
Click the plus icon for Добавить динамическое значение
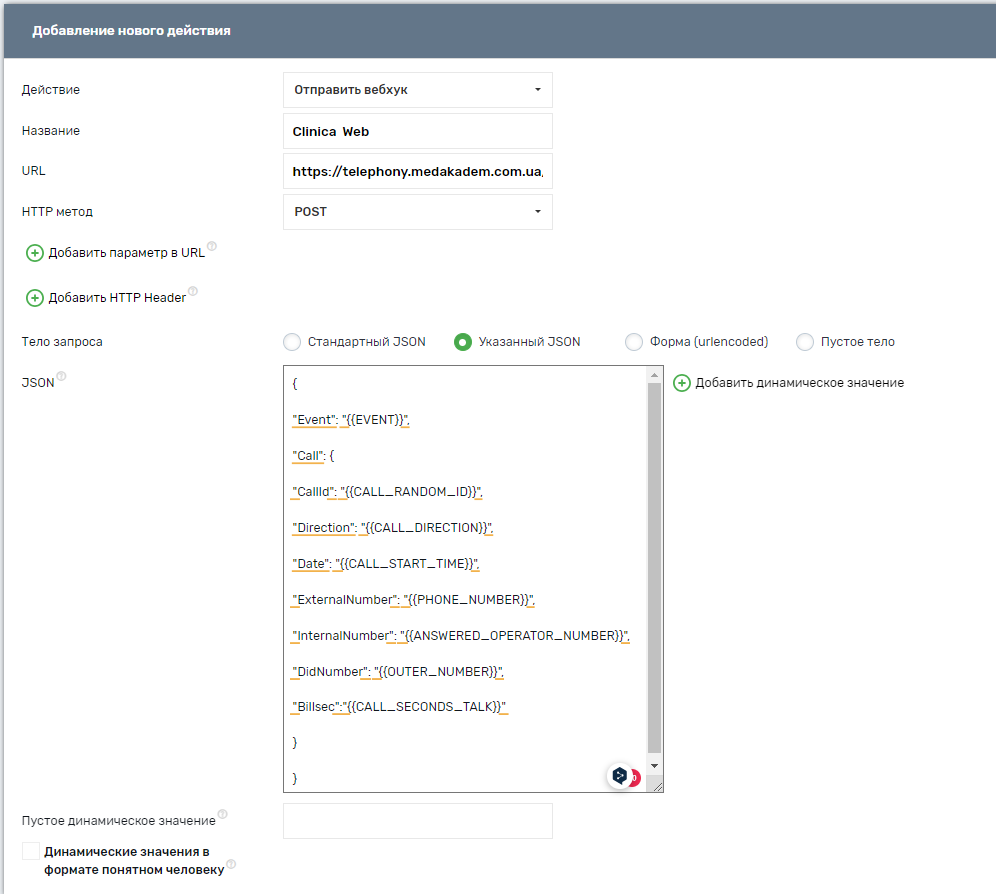coord(682,383)
